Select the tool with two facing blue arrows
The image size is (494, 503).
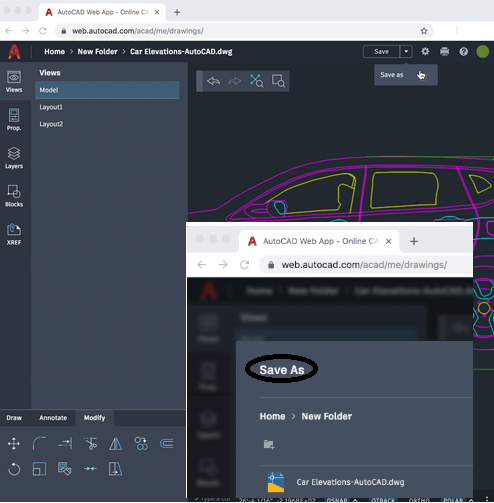pos(90,469)
